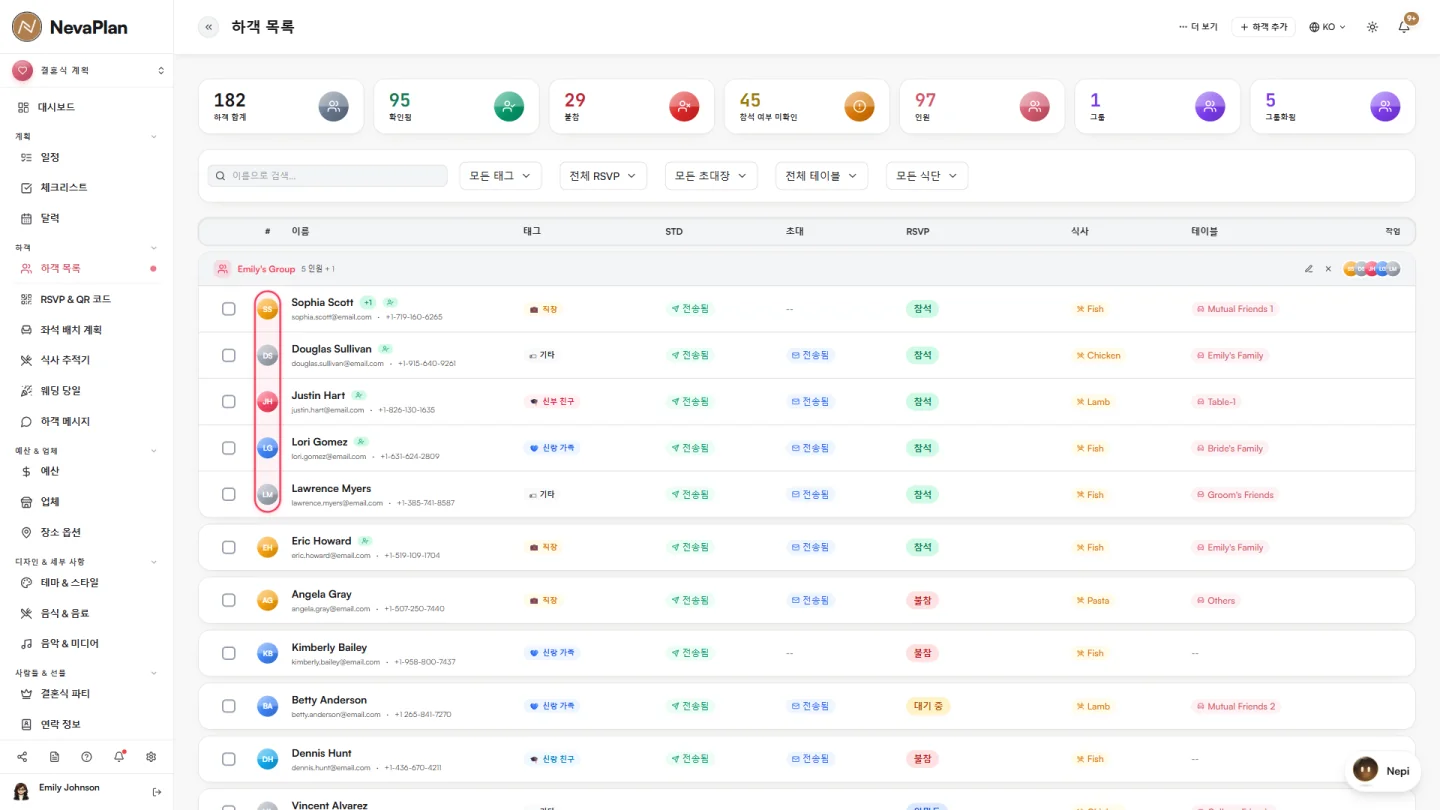Expand the 모든 초대장 dropdown
1440x810 pixels.
coord(711,176)
